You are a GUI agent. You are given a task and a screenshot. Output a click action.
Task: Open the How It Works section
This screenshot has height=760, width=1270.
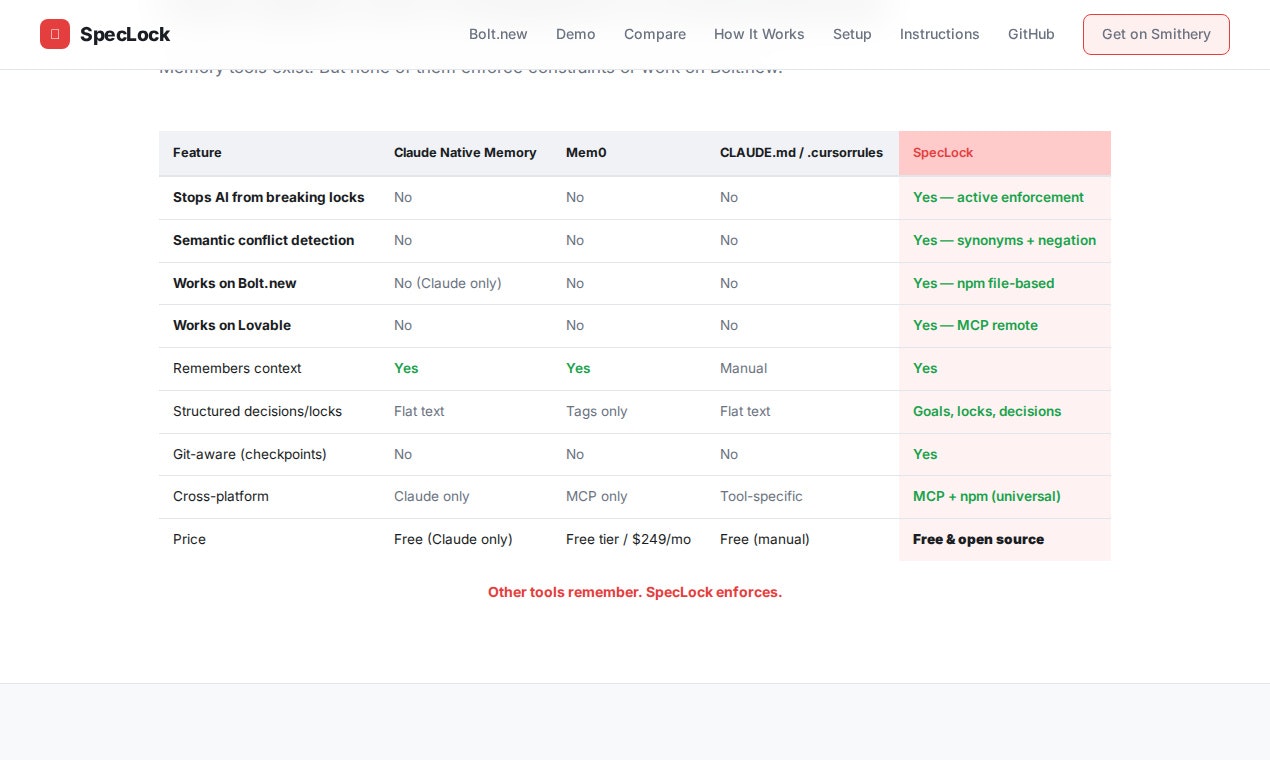[759, 34]
